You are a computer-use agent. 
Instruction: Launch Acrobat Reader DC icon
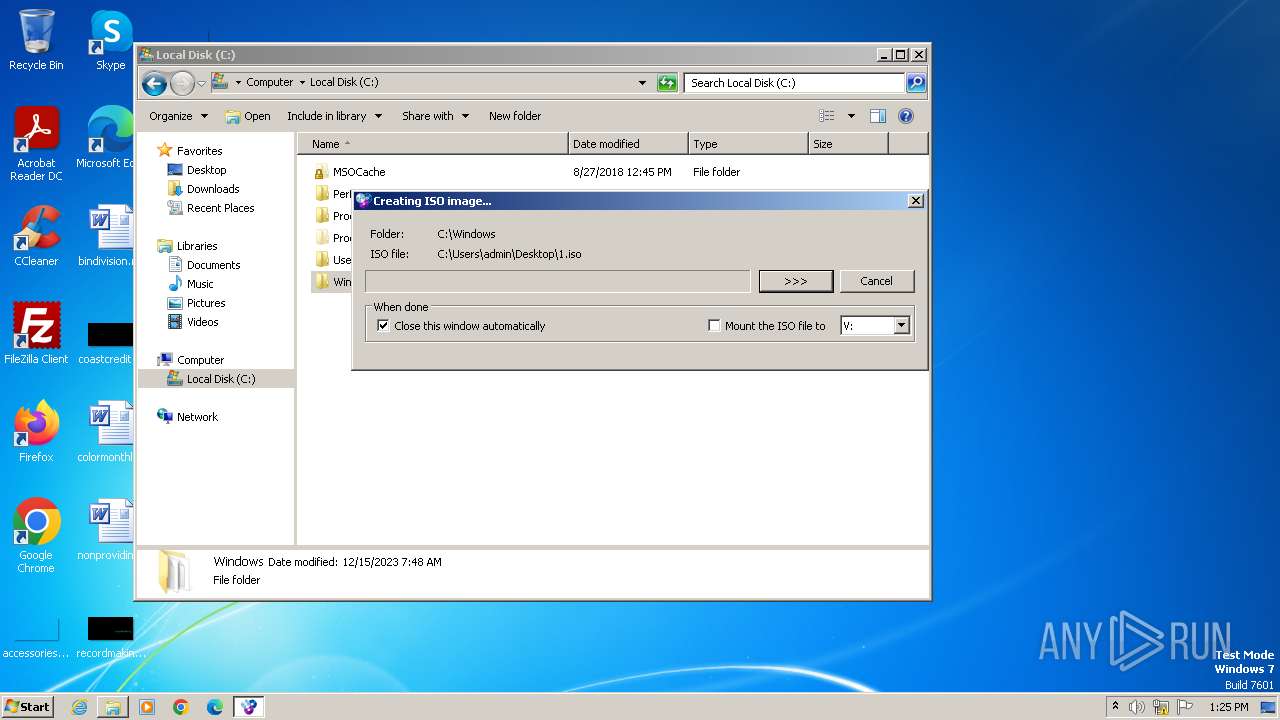pyautogui.click(x=36, y=144)
